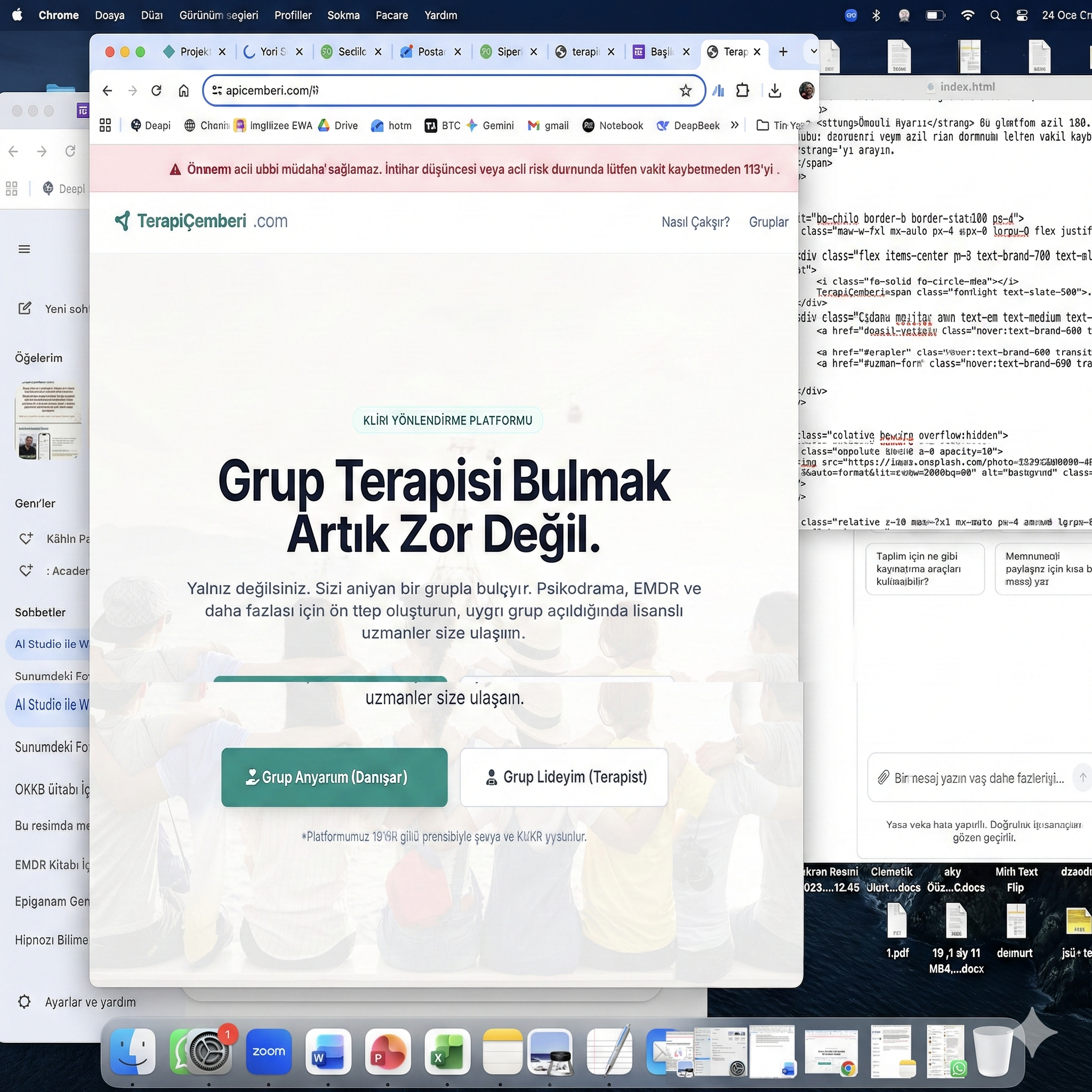Open the Profiller menu in menu bar

coord(293,15)
